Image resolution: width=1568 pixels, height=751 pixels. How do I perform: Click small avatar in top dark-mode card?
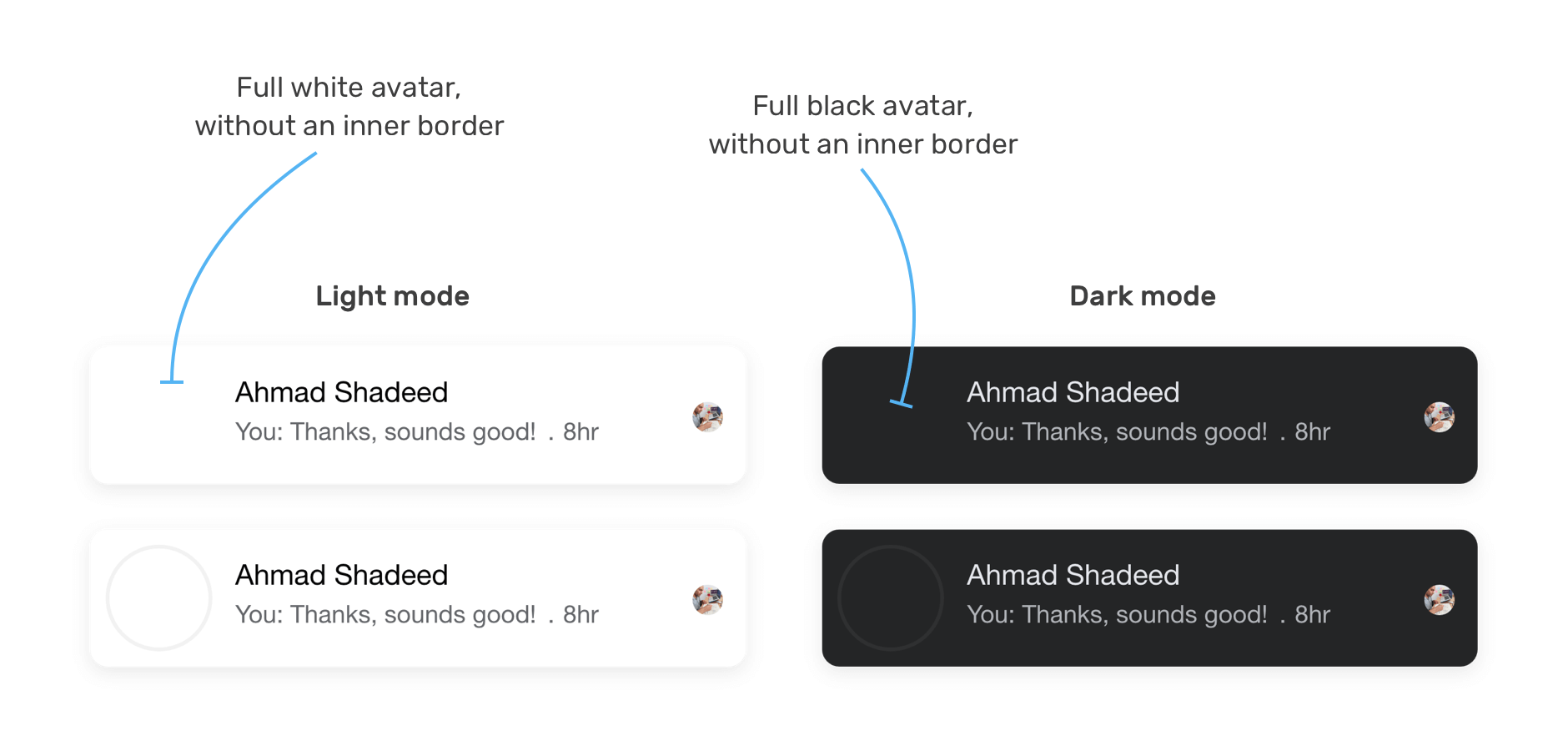[1439, 416]
